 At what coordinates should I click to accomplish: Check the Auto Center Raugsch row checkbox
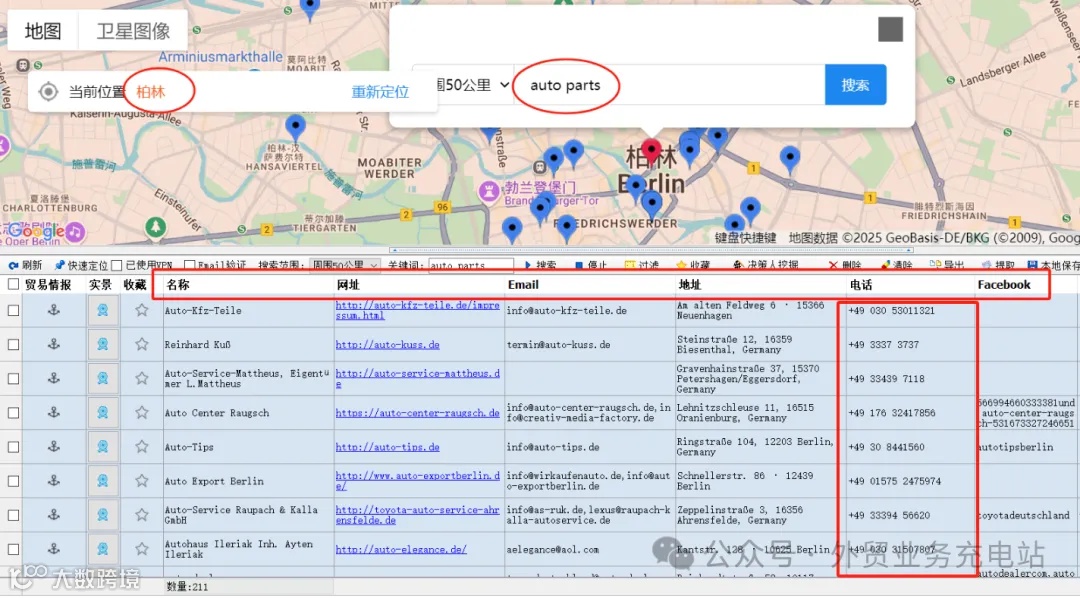point(13,413)
